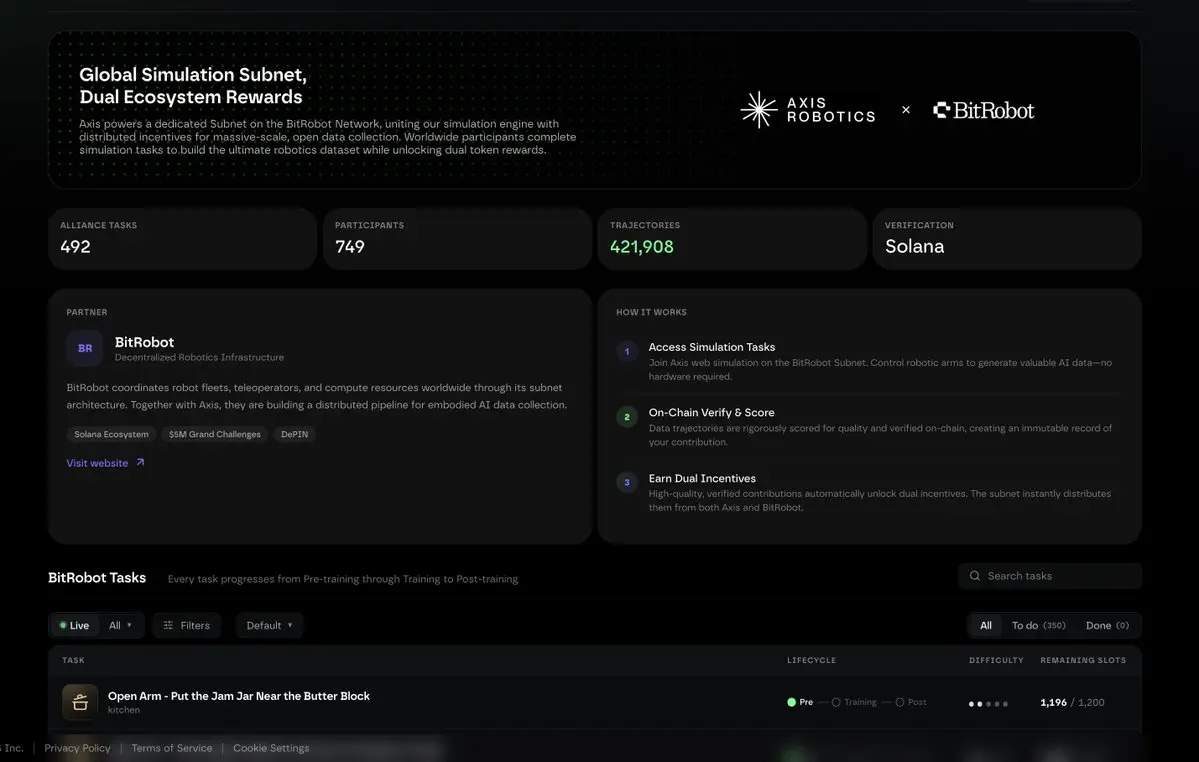Viewport: 1199px width, 762px height.
Task: Click the green Live status dot
Action: pos(63,625)
